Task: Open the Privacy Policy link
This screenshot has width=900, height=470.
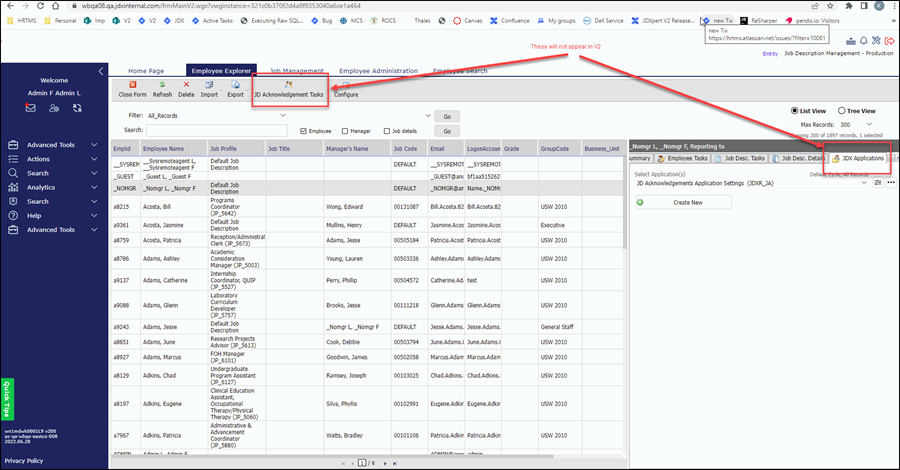Action: [x=24, y=460]
